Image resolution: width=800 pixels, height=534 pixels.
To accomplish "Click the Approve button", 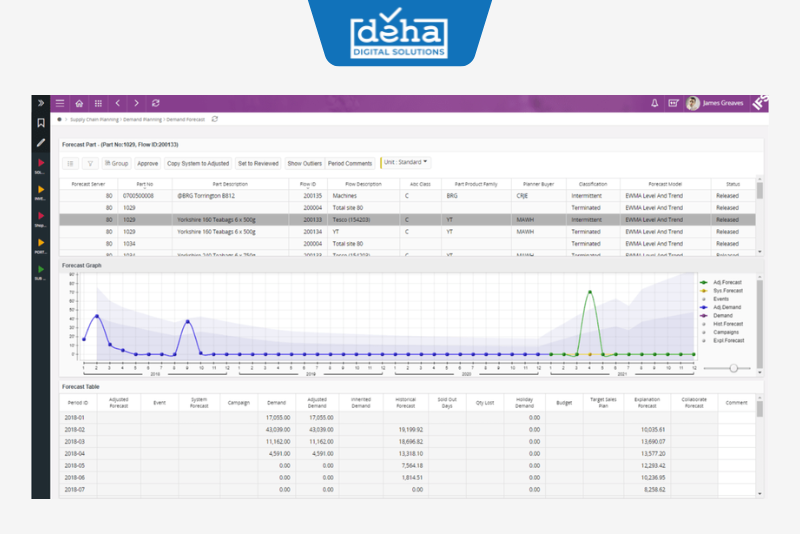I will 147,163.
